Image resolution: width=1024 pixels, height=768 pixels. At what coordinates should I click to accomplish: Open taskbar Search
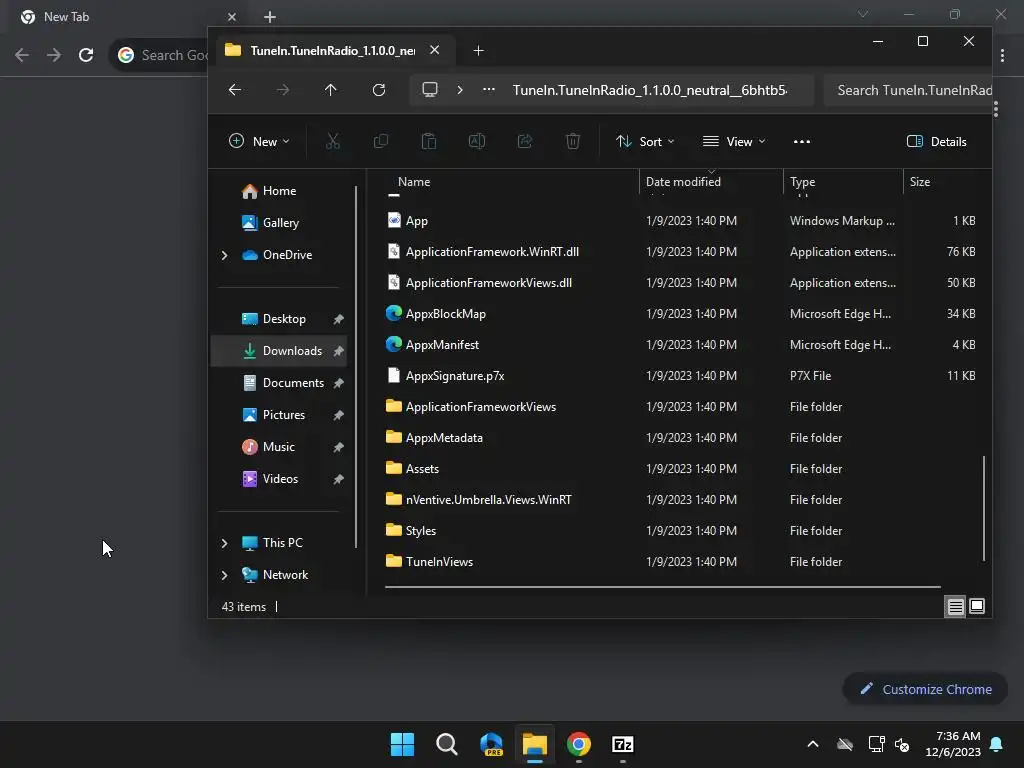(x=447, y=744)
